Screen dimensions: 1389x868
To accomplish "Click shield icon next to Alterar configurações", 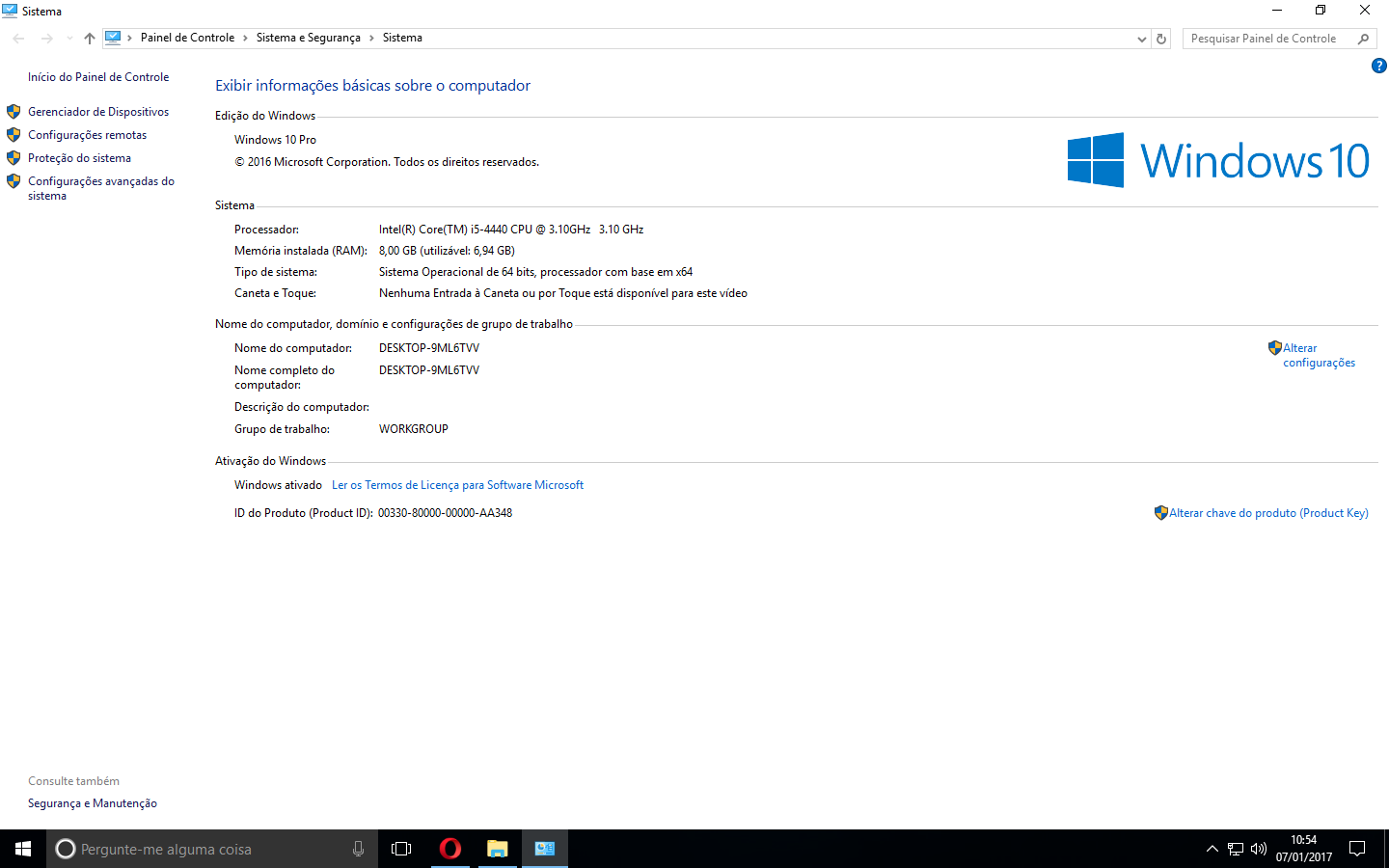I will [1275, 348].
